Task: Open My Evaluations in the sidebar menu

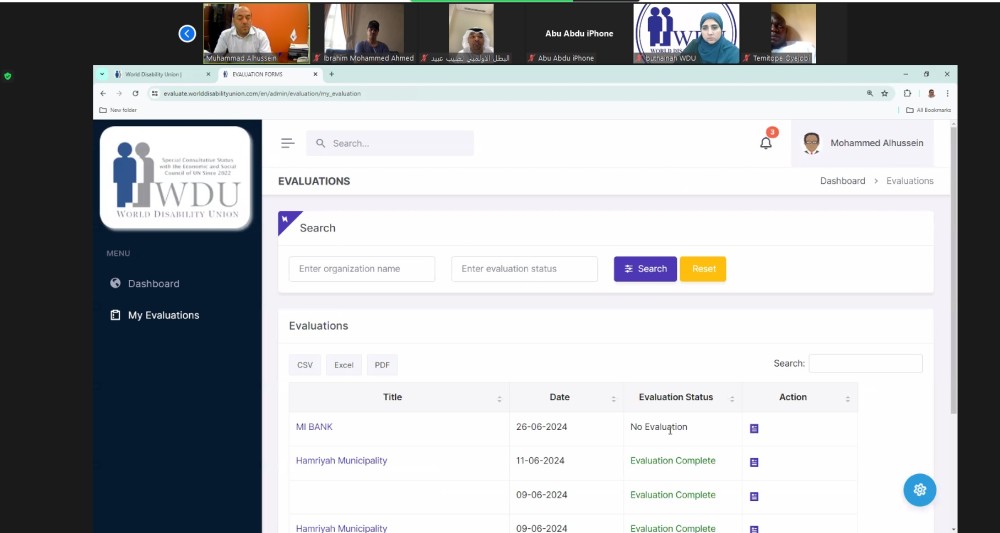Action: pyautogui.click(x=163, y=315)
